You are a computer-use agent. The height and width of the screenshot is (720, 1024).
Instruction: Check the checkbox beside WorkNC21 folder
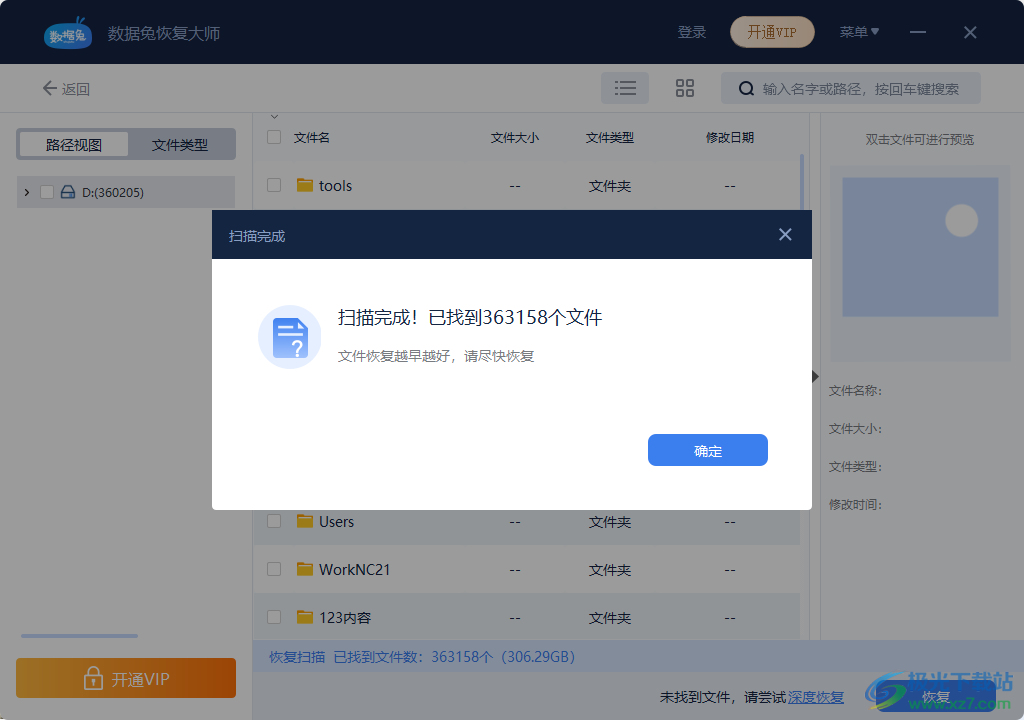pos(273,569)
